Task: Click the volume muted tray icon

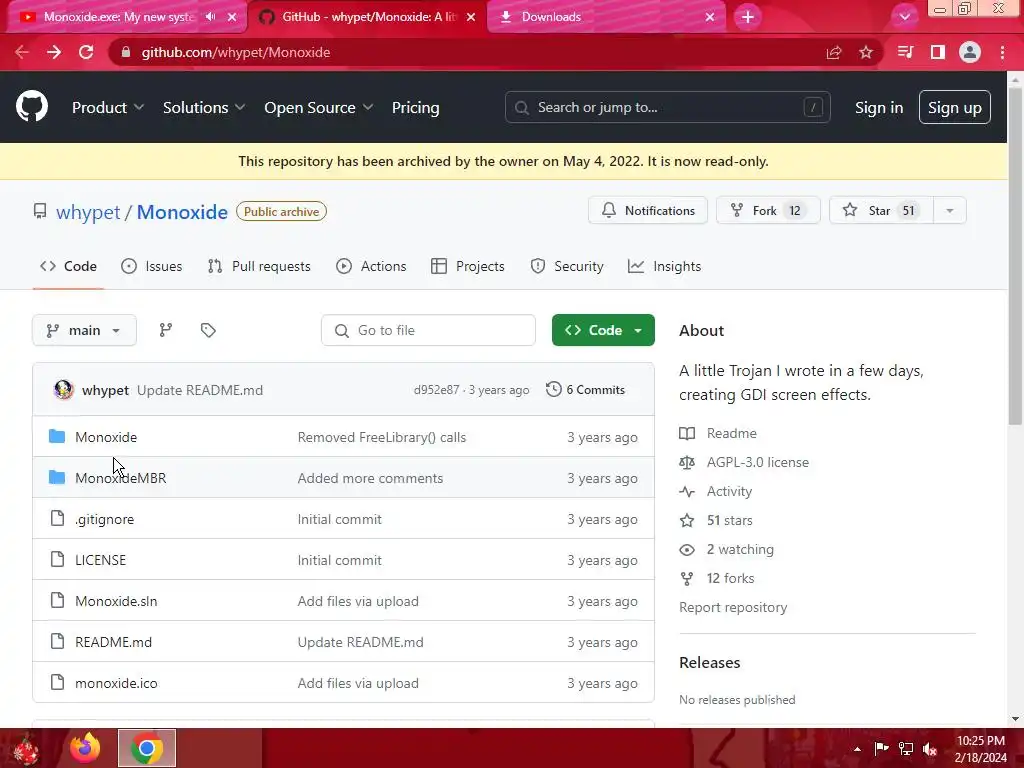Action: click(930, 749)
